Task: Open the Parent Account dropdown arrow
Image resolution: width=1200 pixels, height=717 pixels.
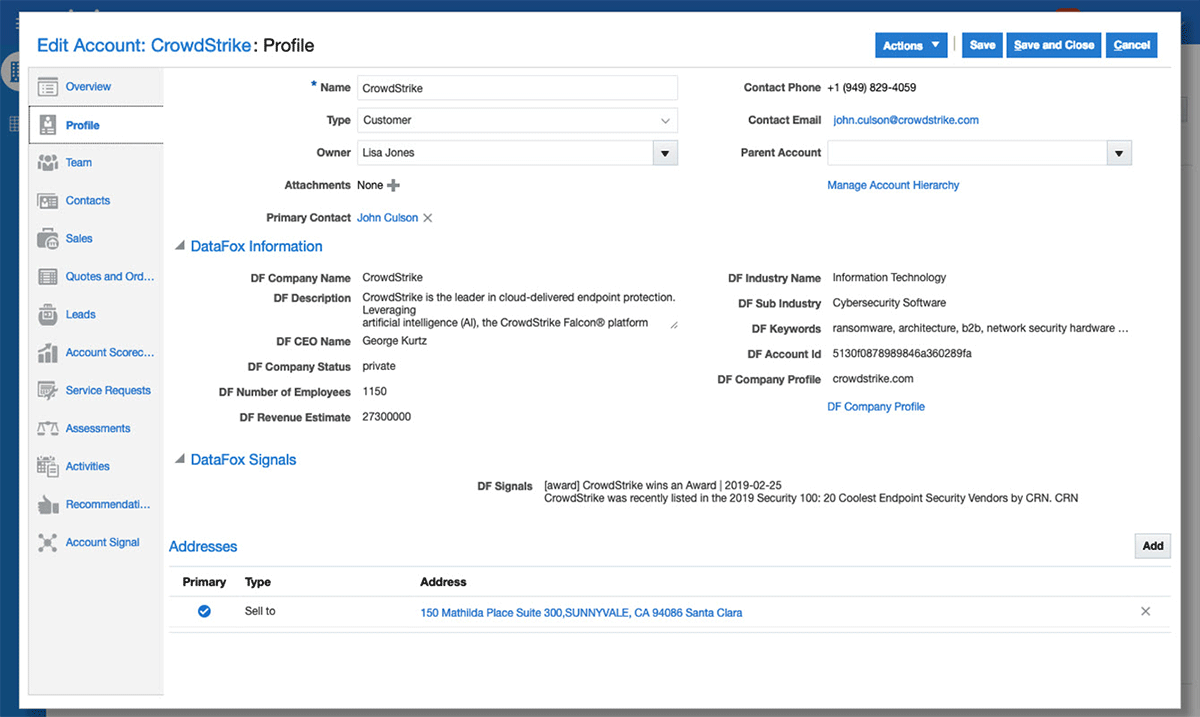Action: click(1119, 153)
